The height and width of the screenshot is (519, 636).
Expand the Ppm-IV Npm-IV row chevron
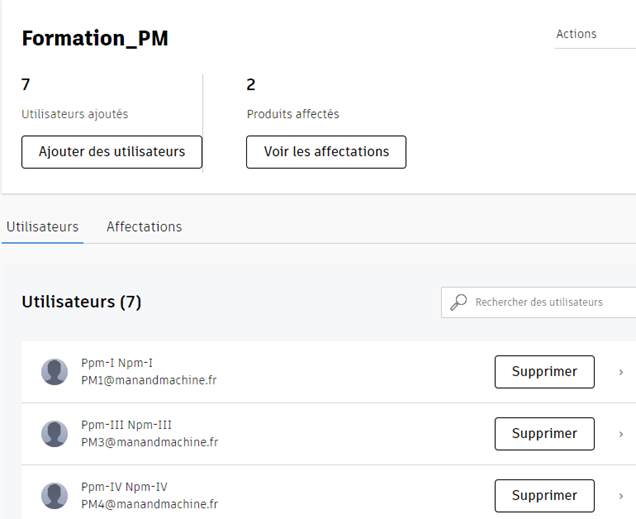pos(621,496)
